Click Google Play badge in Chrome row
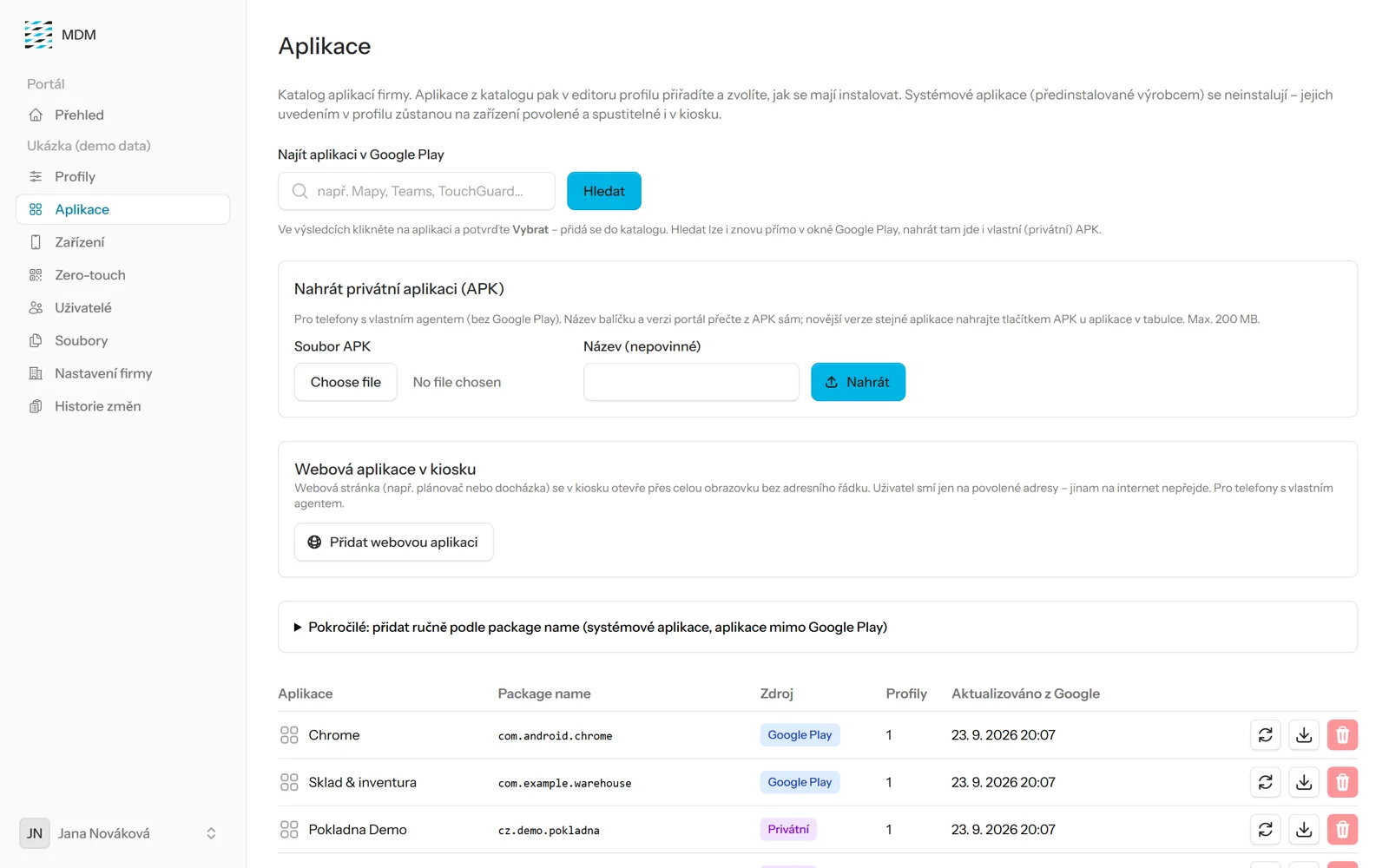This screenshot has width=1389, height=868. tap(800, 734)
